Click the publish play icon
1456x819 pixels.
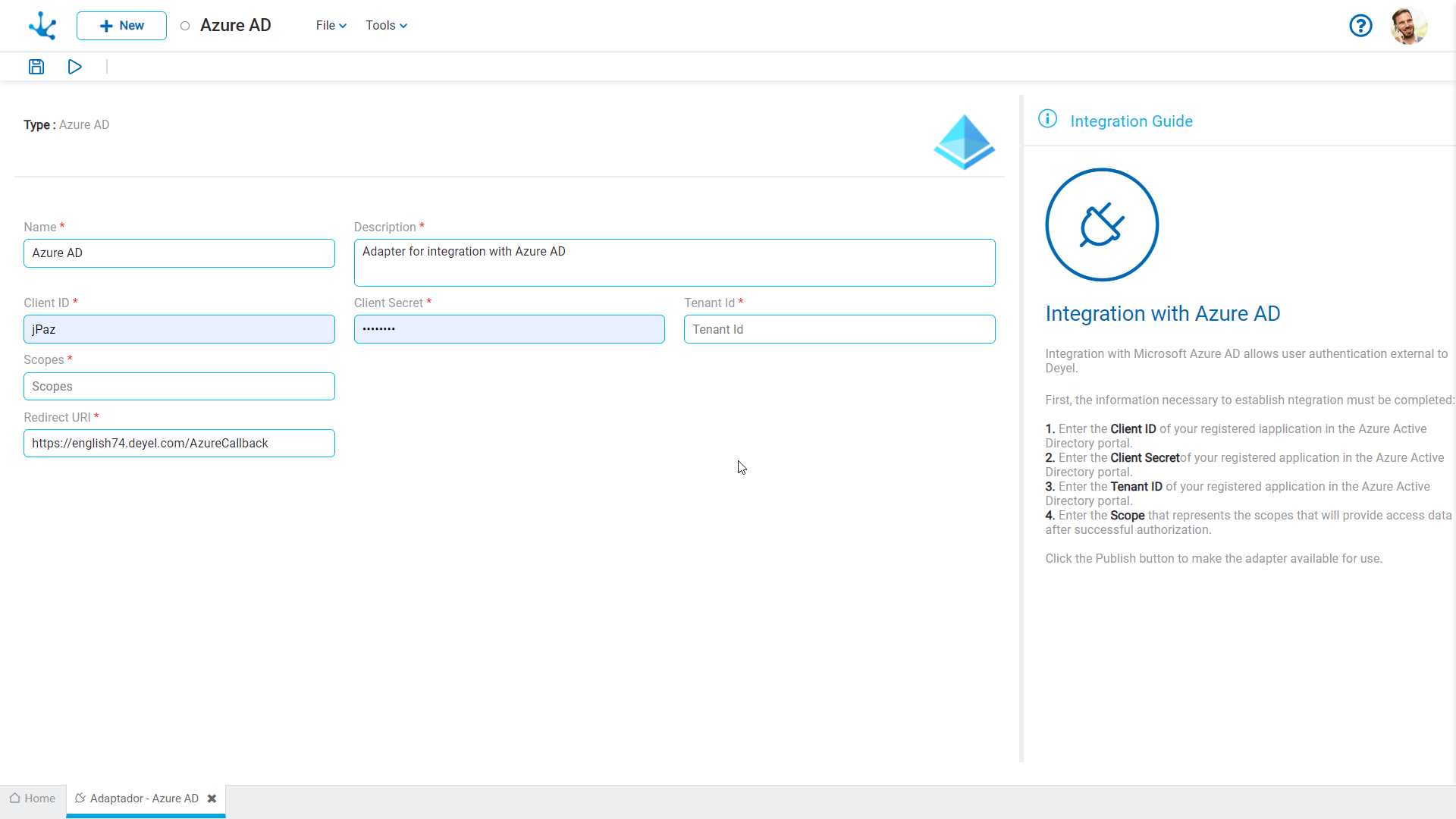click(x=74, y=67)
